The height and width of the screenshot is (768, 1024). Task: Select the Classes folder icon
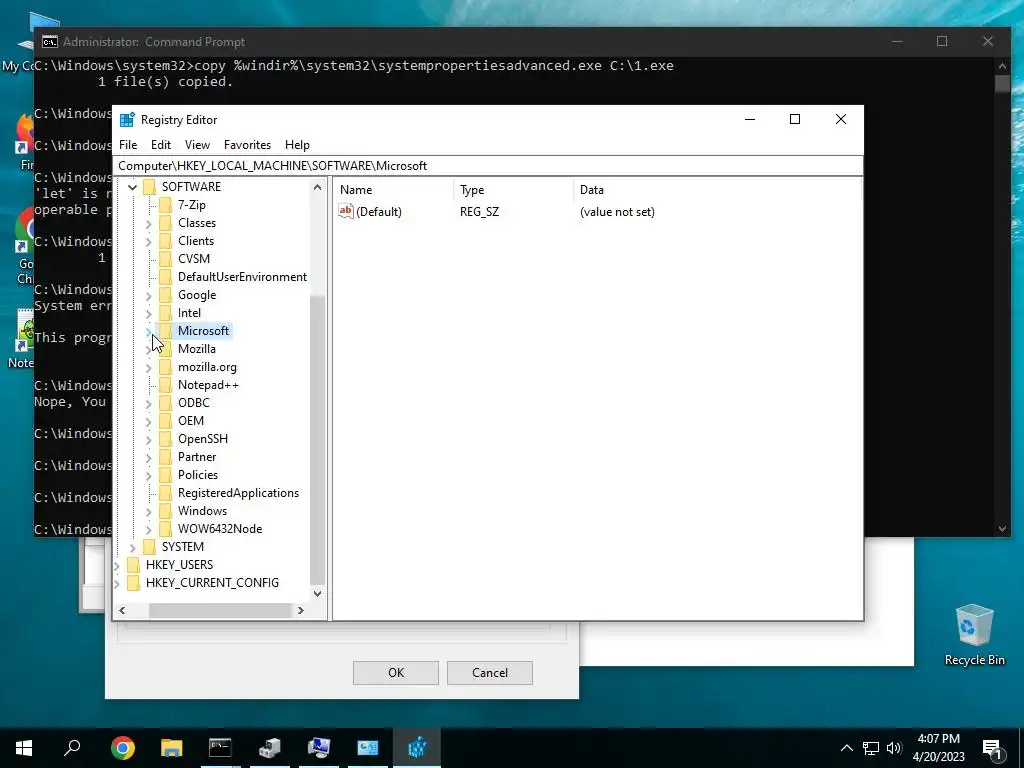click(x=166, y=223)
